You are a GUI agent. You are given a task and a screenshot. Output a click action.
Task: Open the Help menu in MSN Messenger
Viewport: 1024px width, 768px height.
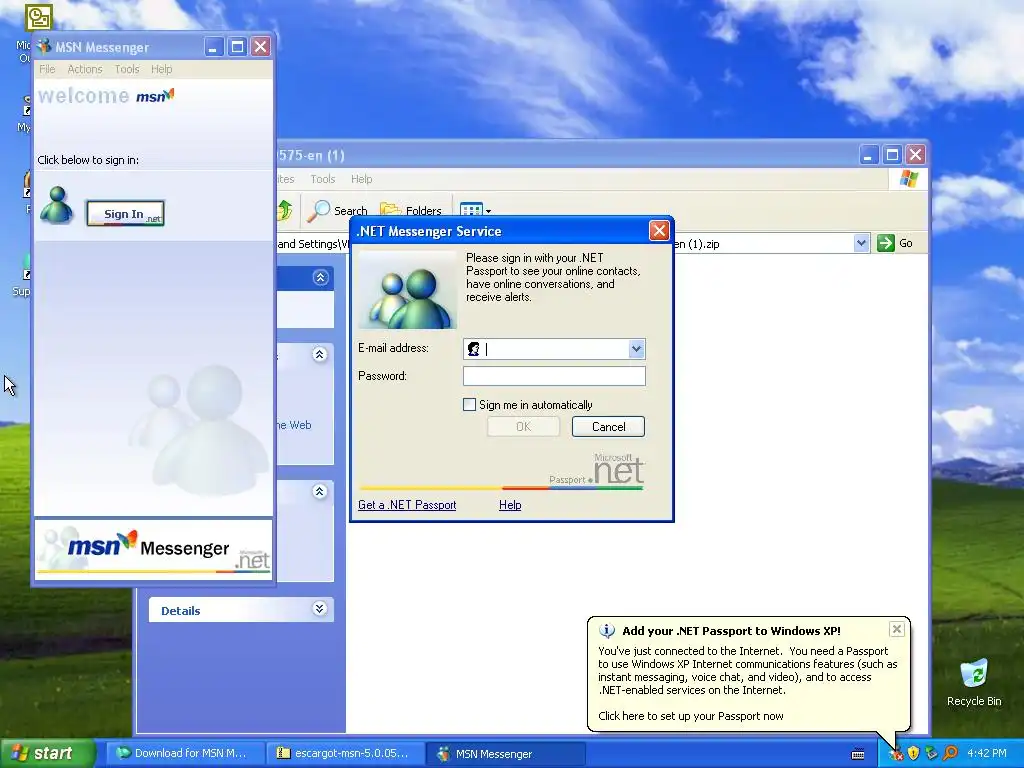(x=161, y=69)
